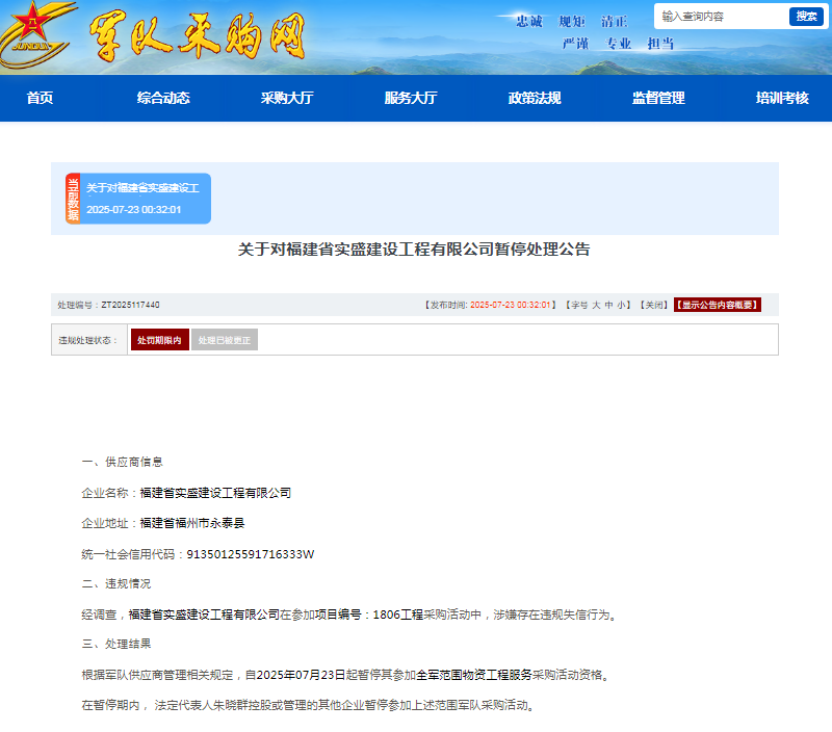The width and height of the screenshot is (832, 732).
Task: Open the 服务大厅 navigation tab
Action: pos(411,98)
